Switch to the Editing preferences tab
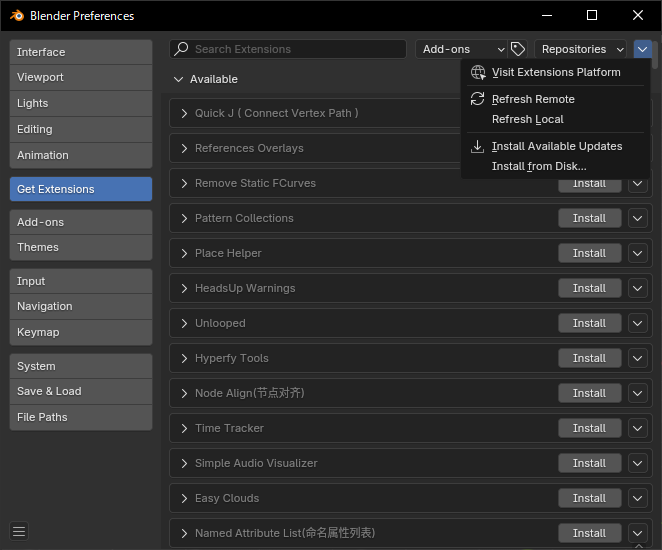Viewport: 662px width, 550px height. tap(81, 129)
